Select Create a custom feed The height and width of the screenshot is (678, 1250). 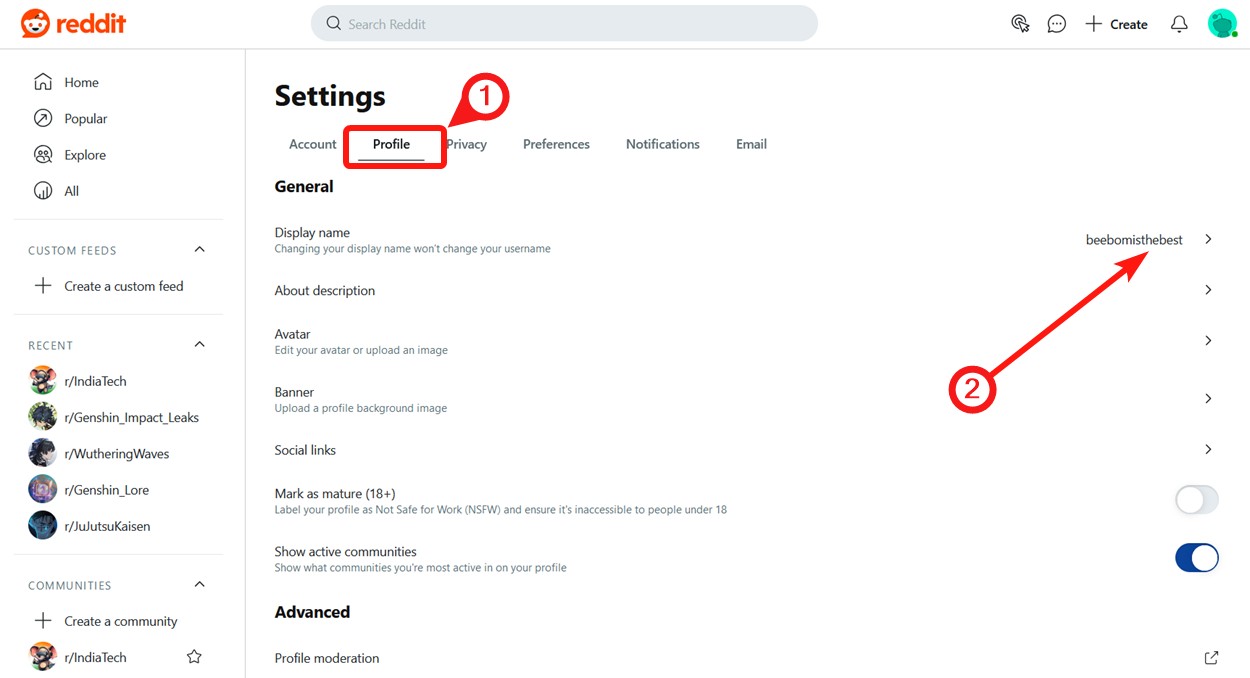pyautogui.click(x=123, y=285)
